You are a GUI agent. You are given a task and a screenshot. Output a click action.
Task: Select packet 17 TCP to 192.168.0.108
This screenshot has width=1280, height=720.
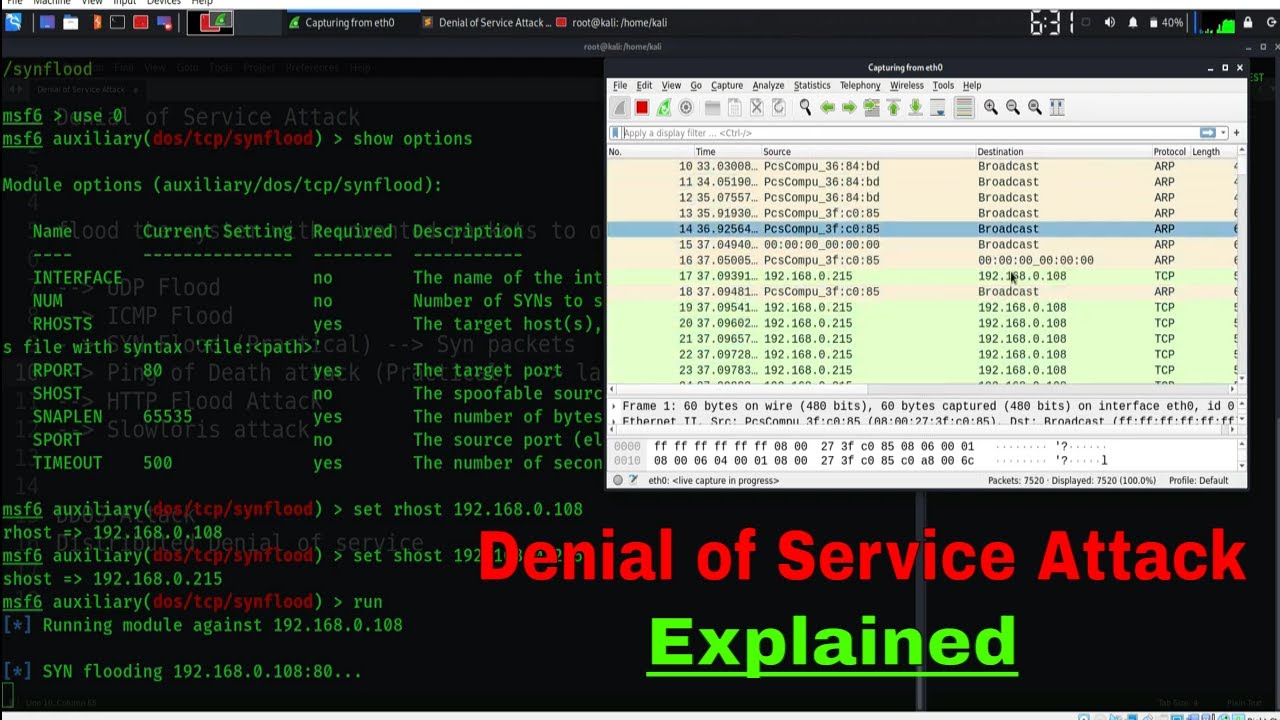coord(922,276)
